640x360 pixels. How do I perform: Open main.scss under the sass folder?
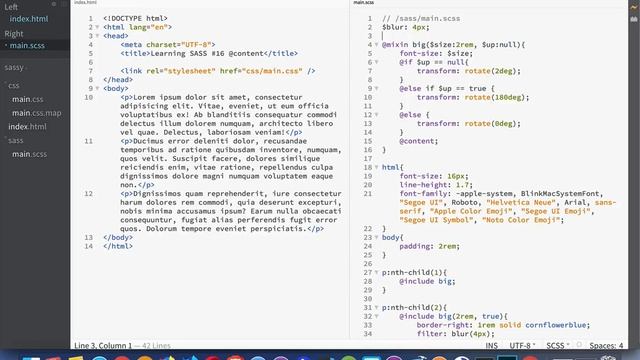29,154
